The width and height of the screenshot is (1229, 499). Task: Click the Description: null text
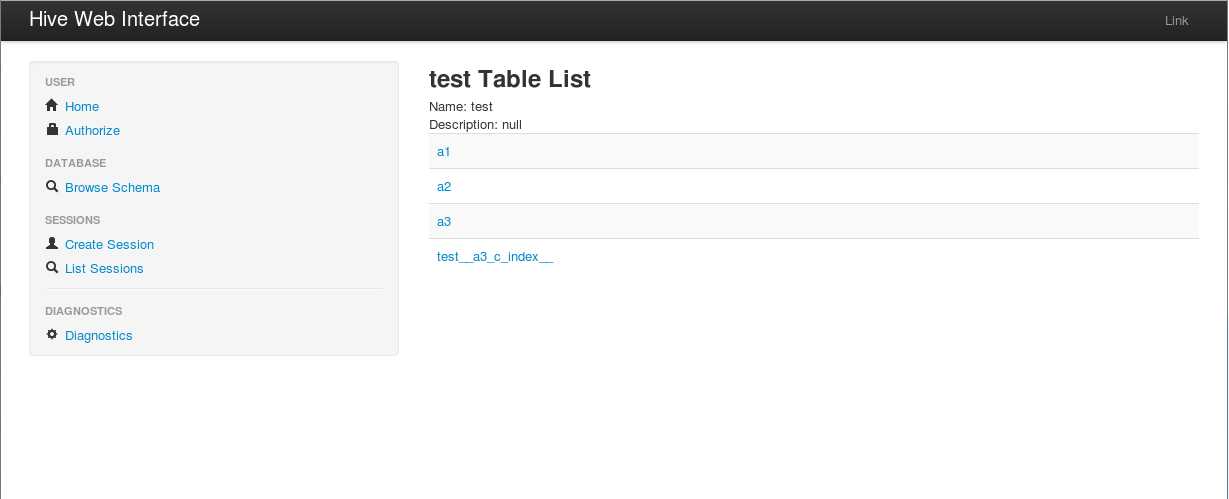[x=475, y=125]
